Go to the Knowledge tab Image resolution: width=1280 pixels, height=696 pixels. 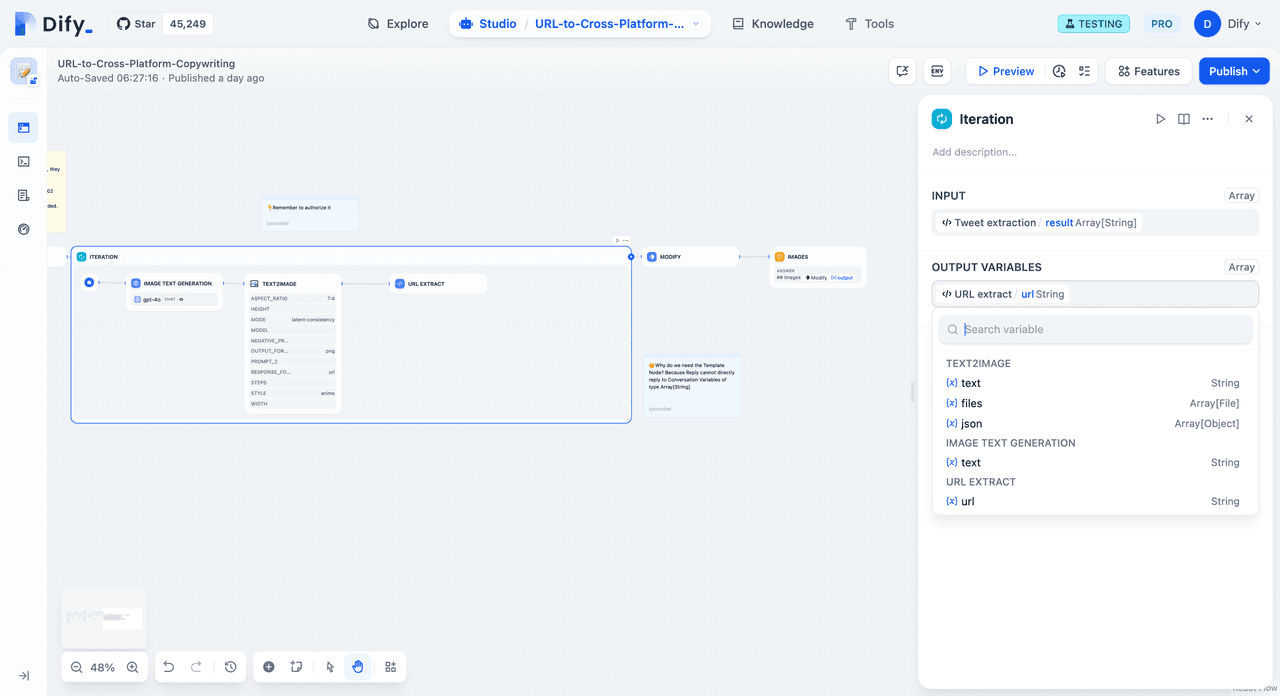click(x=772, y=24)
